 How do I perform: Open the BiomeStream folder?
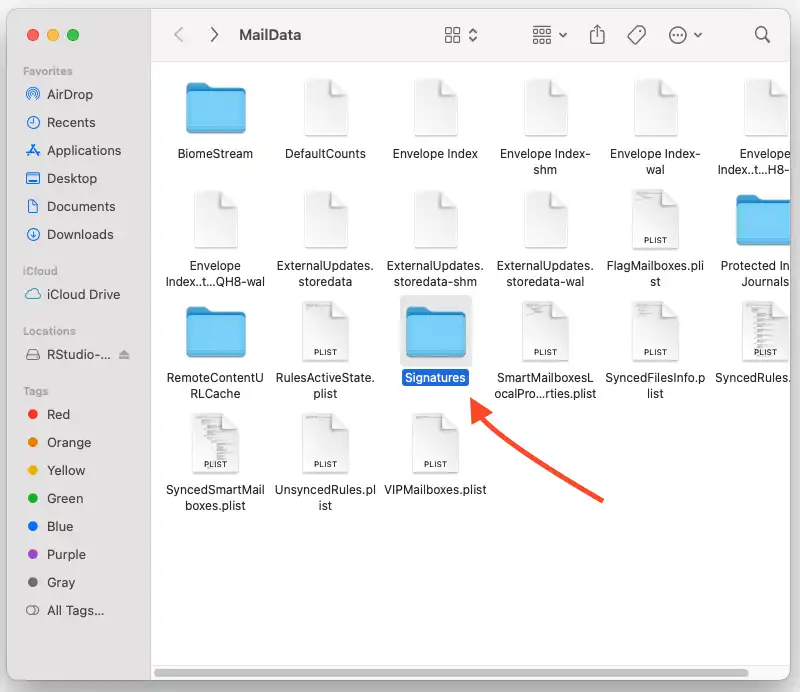(x=215, y=110)
